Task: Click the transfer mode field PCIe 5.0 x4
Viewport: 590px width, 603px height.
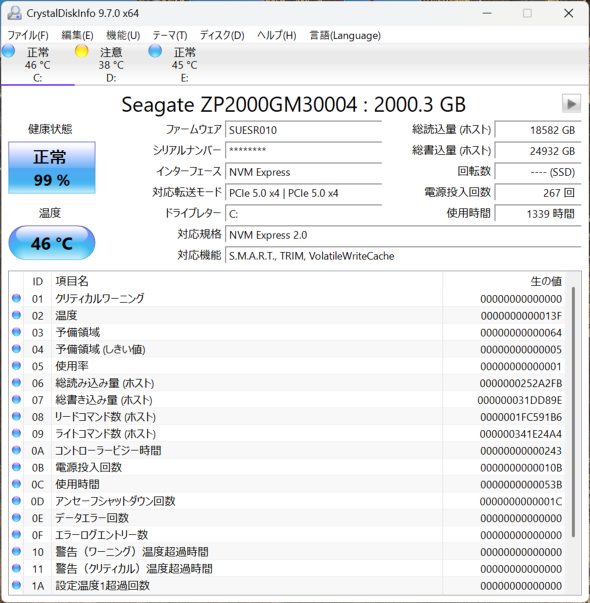Action: click(303, 193)
